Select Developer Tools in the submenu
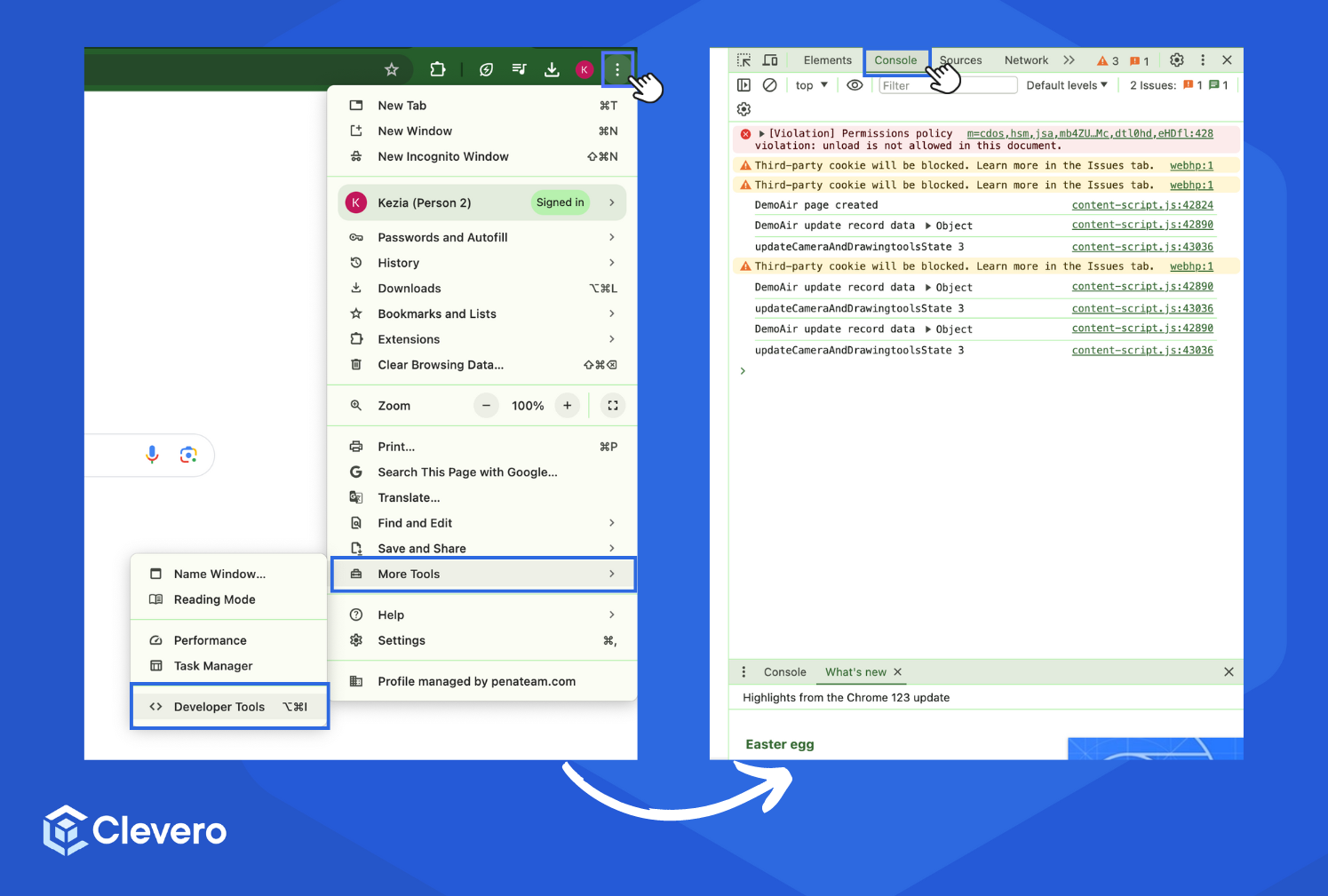Screen dimensions: 1328x896 (230, 707)
